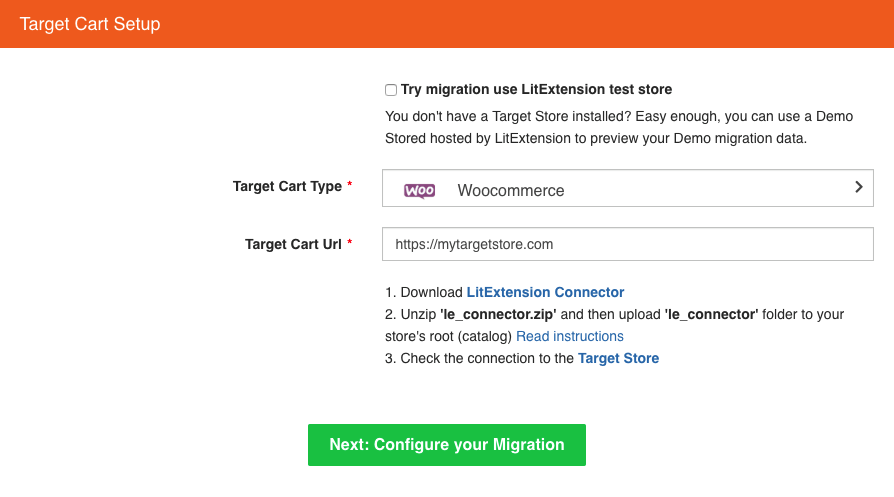Click the 'le_connector' folder name text

[x=711, y=315]
